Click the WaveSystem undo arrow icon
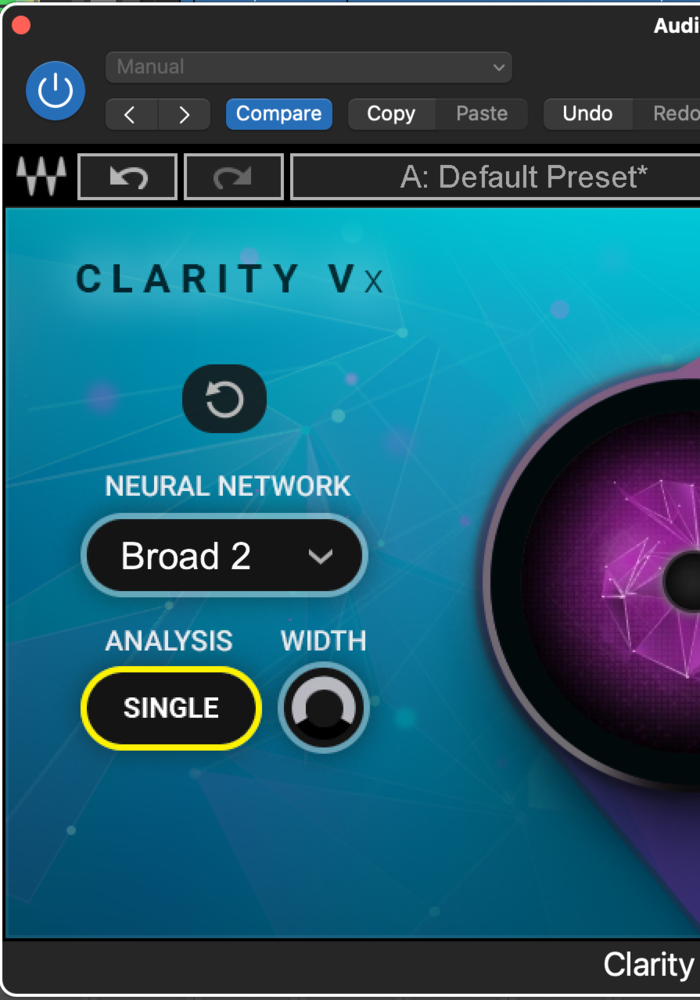Screen dimensions: 700x1000 pos(128,177)
